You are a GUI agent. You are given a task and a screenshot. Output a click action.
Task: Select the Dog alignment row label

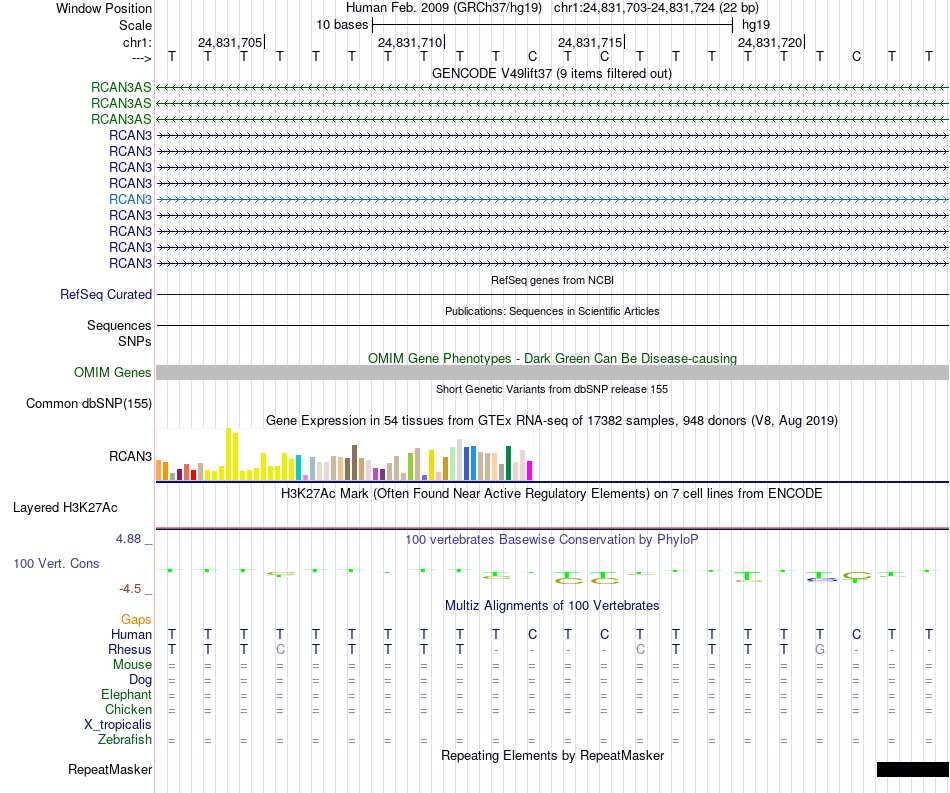click(x=141, y=680)
